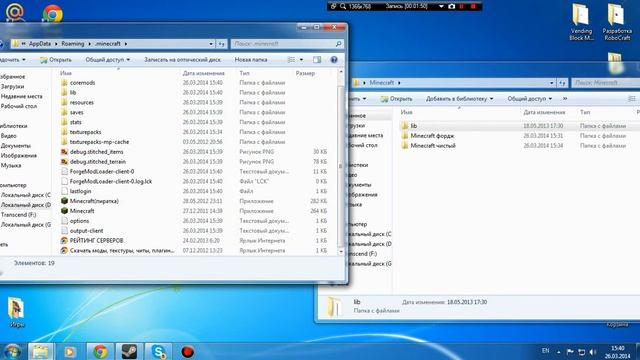Image resolution: width=640 pixels, height=360 pixels.
Task: Sort by Дата изменения column in .minecraft
Action: point(204,73)
